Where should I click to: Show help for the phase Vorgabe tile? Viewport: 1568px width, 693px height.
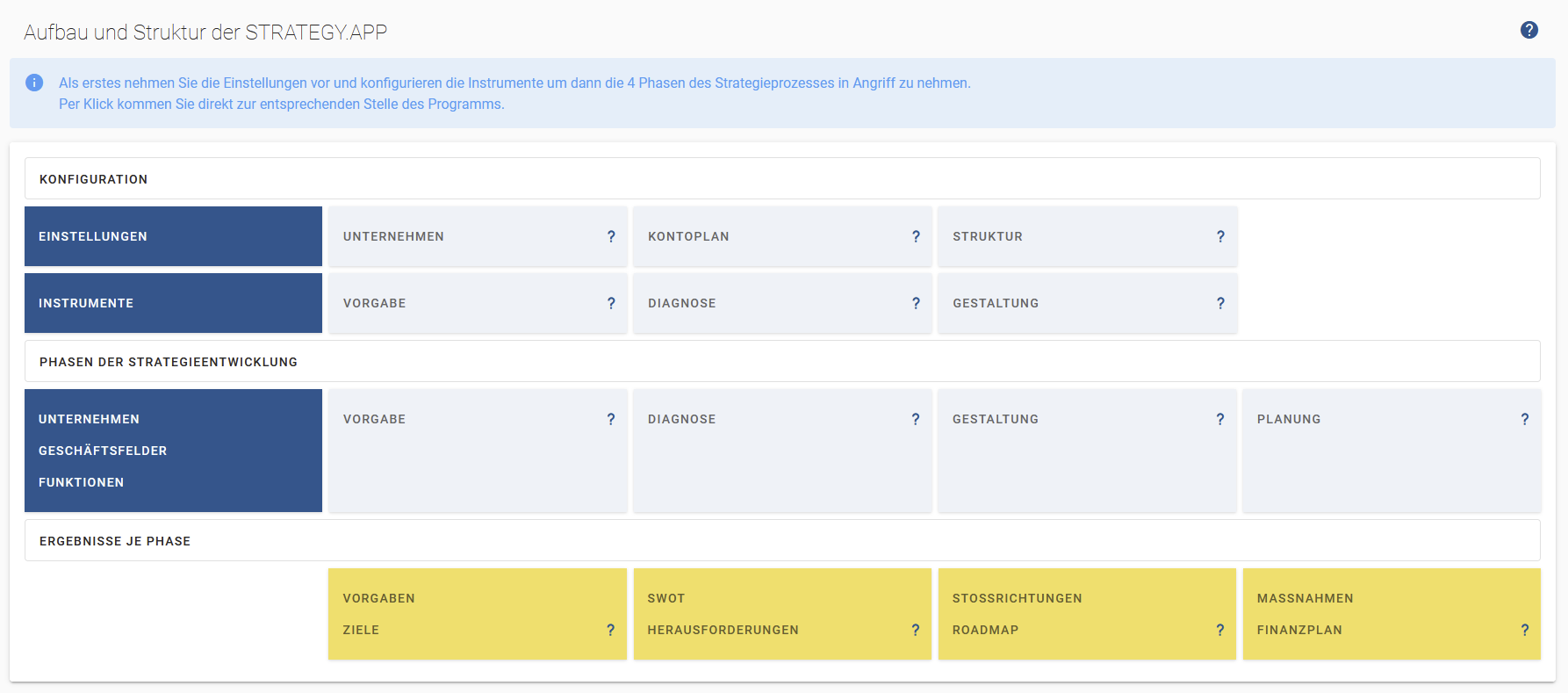pyautogui.click(x=611, y=419)
